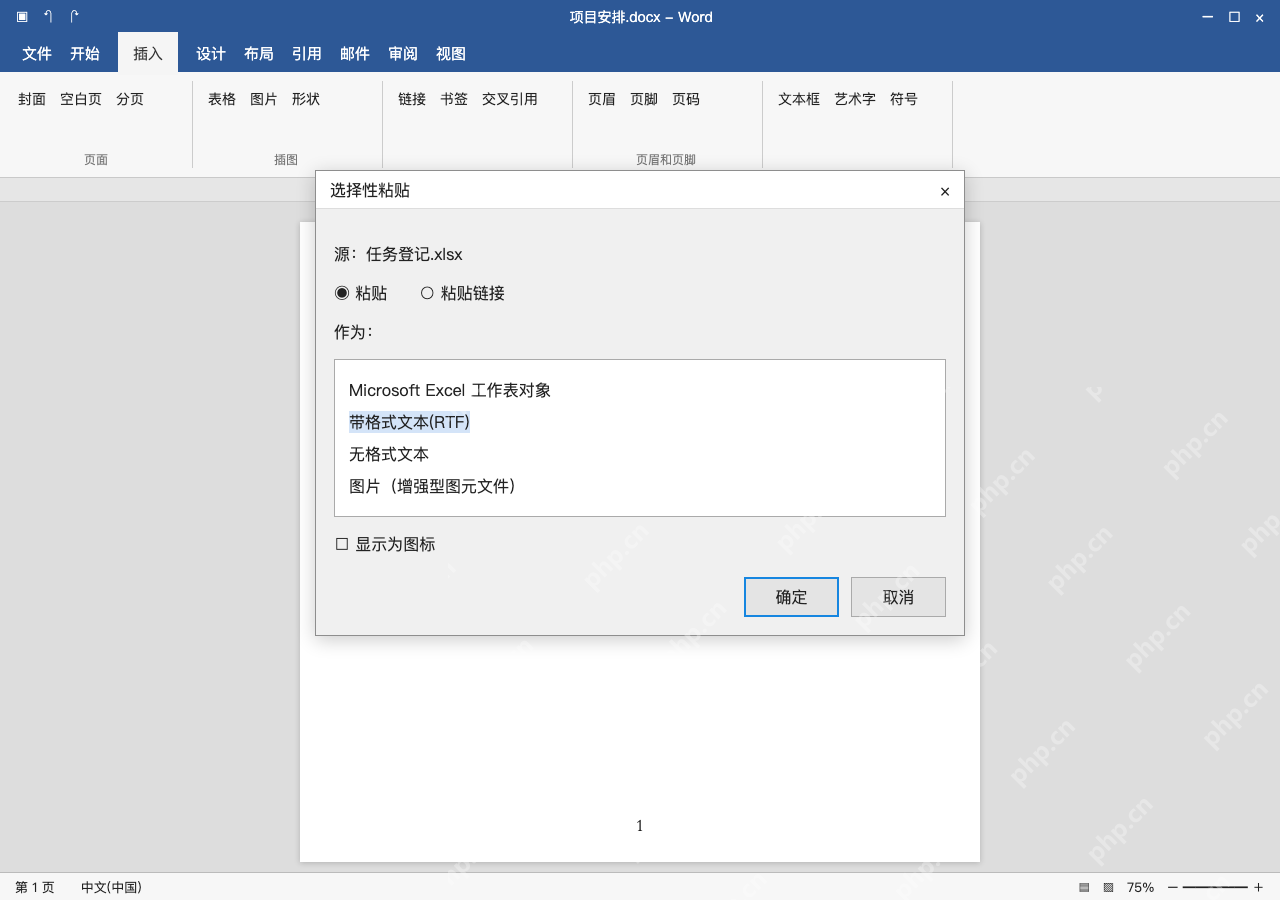Select the 粘贴链接 radio button
Viewport: 1280px width, 900px height.
click(x=427, y=293)
